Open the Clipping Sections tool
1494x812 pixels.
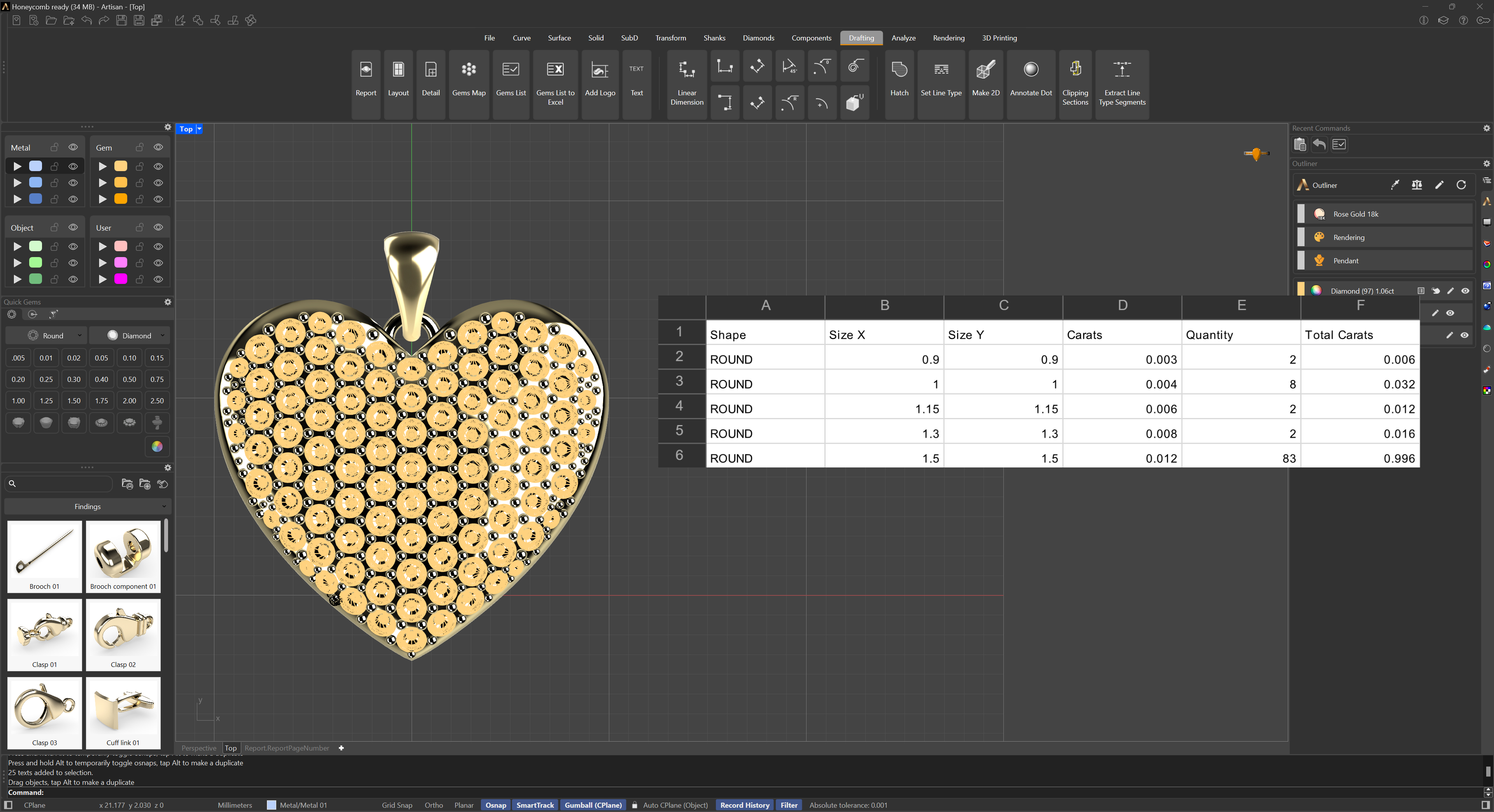coord(1075,85)
